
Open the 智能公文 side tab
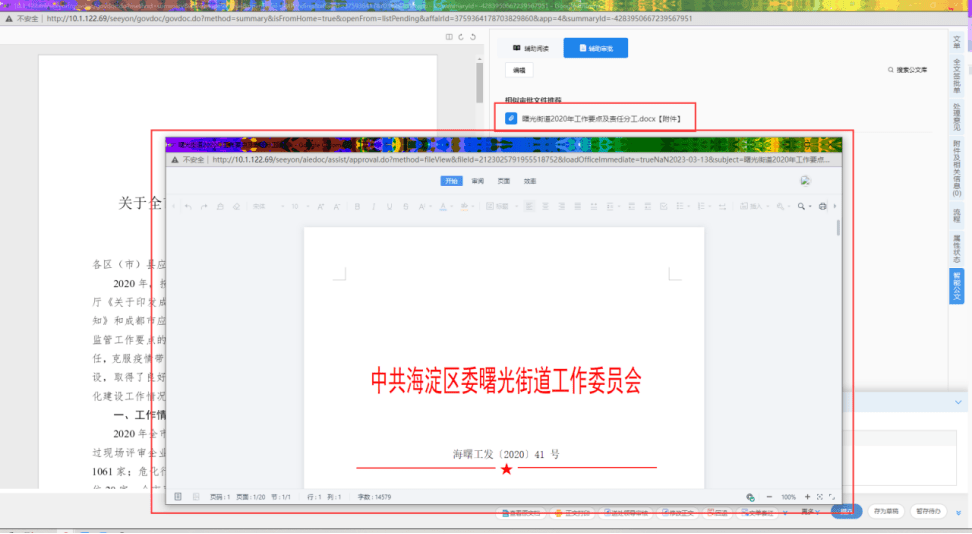pyautogui.click(x=957, y=286)
